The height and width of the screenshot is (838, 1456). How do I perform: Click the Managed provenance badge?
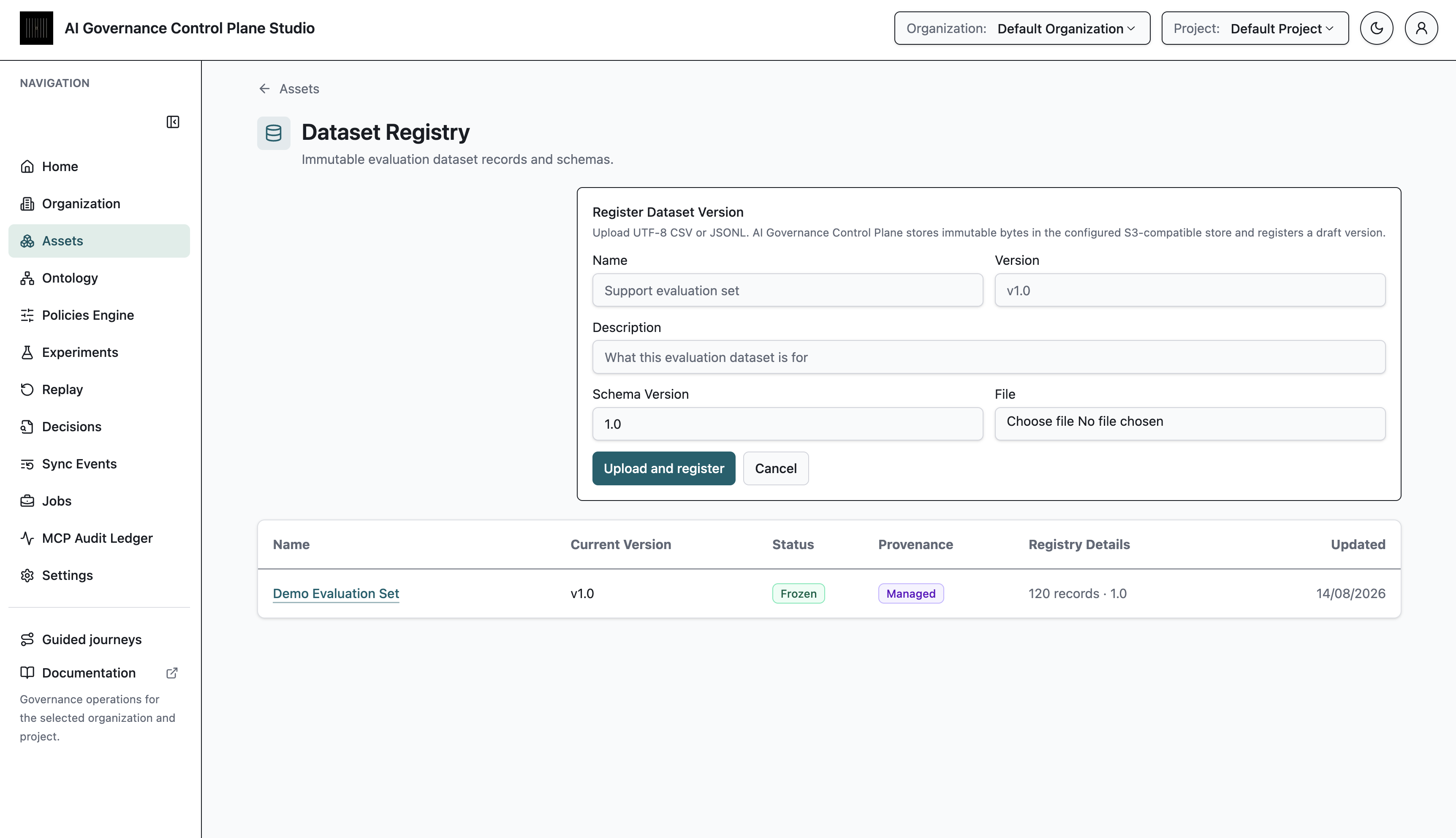click(911, 593)
